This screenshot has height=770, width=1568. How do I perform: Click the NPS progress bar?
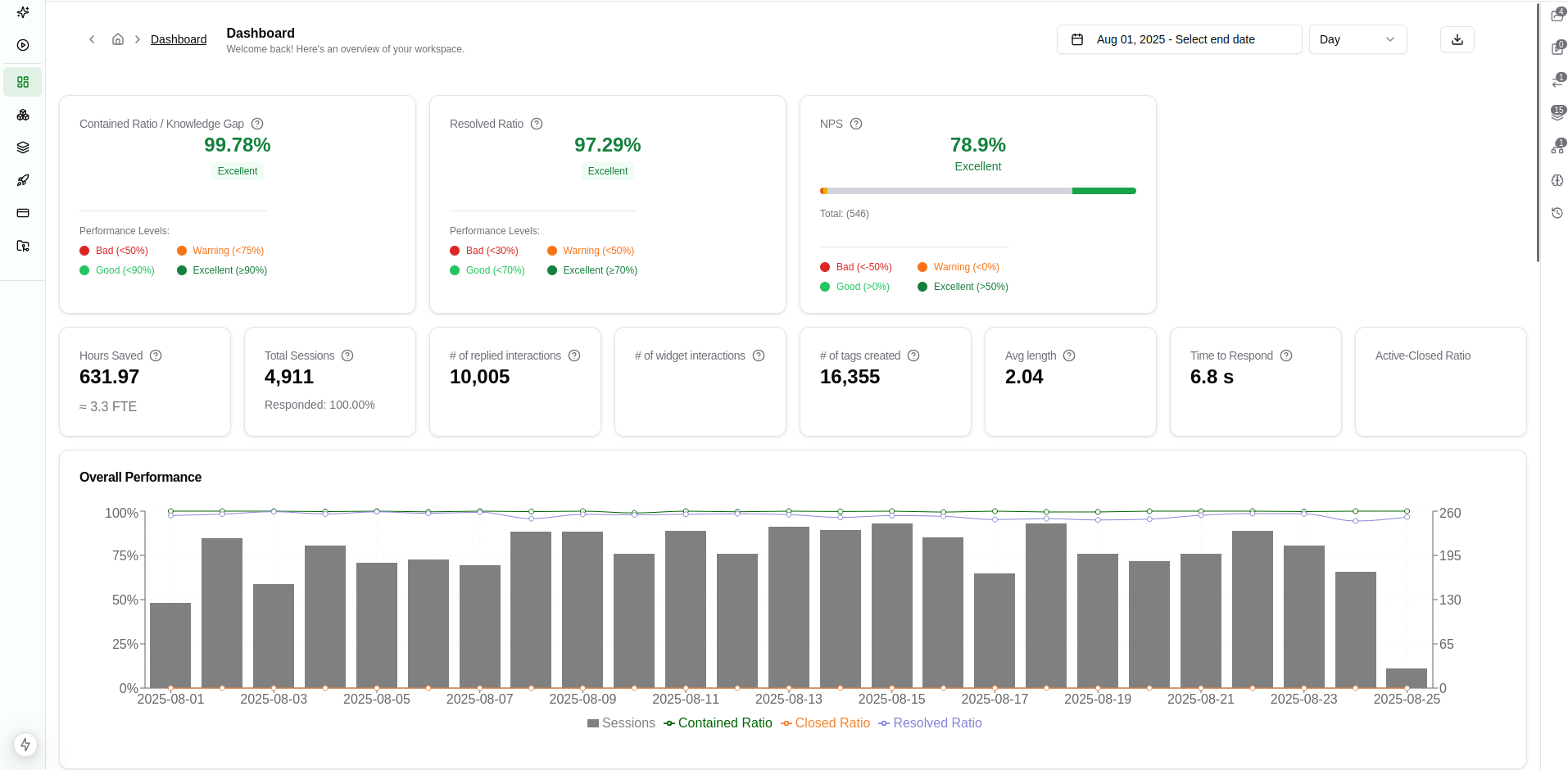tap(977, 190)
